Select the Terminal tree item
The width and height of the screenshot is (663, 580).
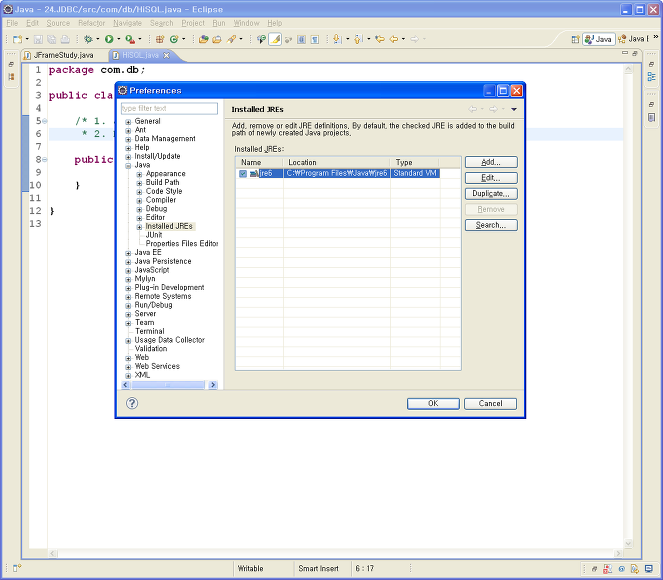pos(150,331)
